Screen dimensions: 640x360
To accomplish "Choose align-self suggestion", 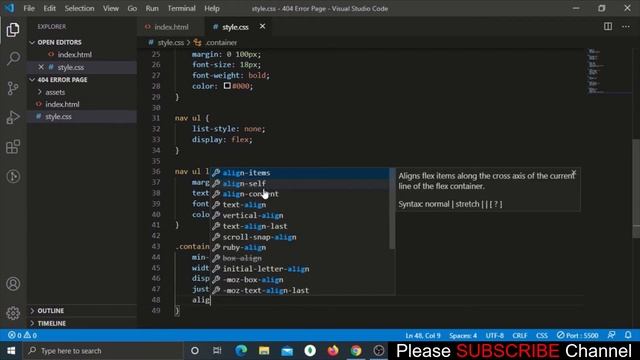I will click(300, 183).
